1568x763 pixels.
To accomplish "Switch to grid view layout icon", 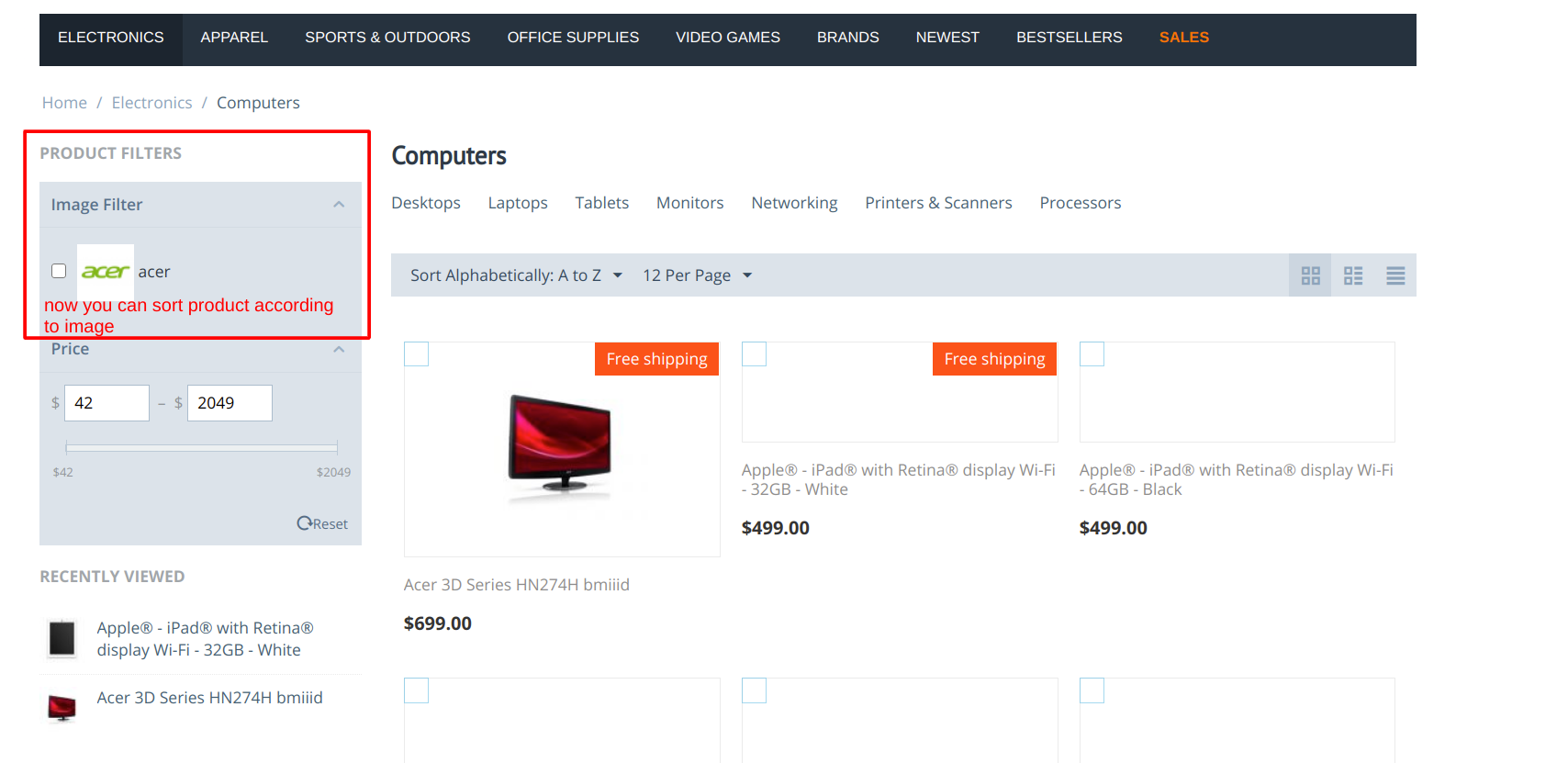I will (x=1310, y=275).
